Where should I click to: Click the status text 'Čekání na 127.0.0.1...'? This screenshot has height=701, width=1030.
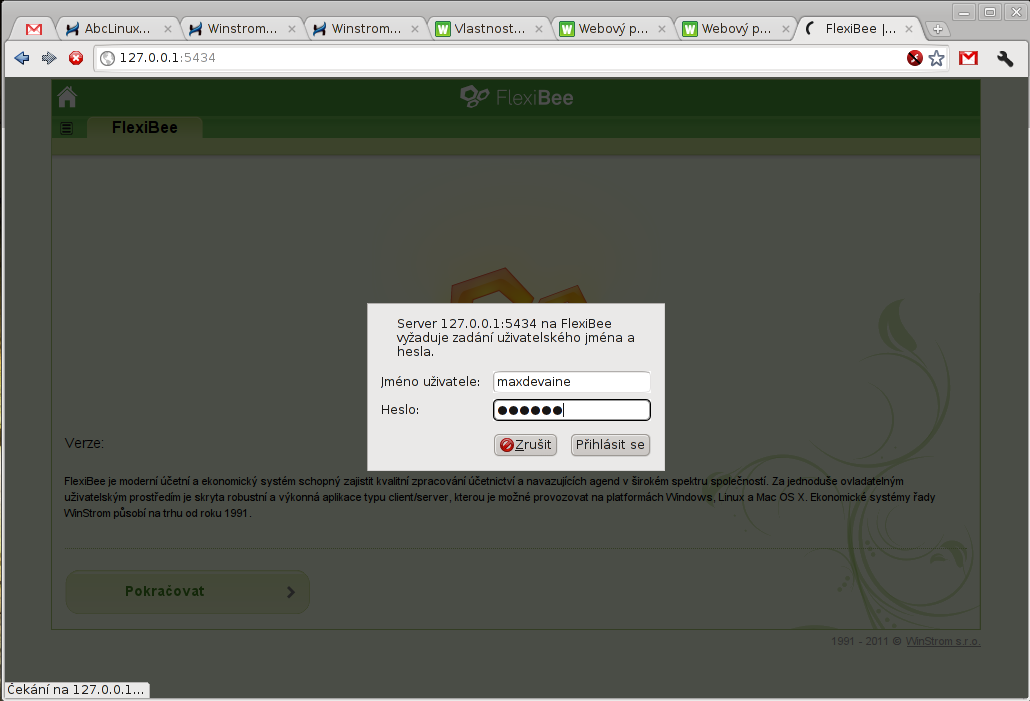tap(76, 690)
